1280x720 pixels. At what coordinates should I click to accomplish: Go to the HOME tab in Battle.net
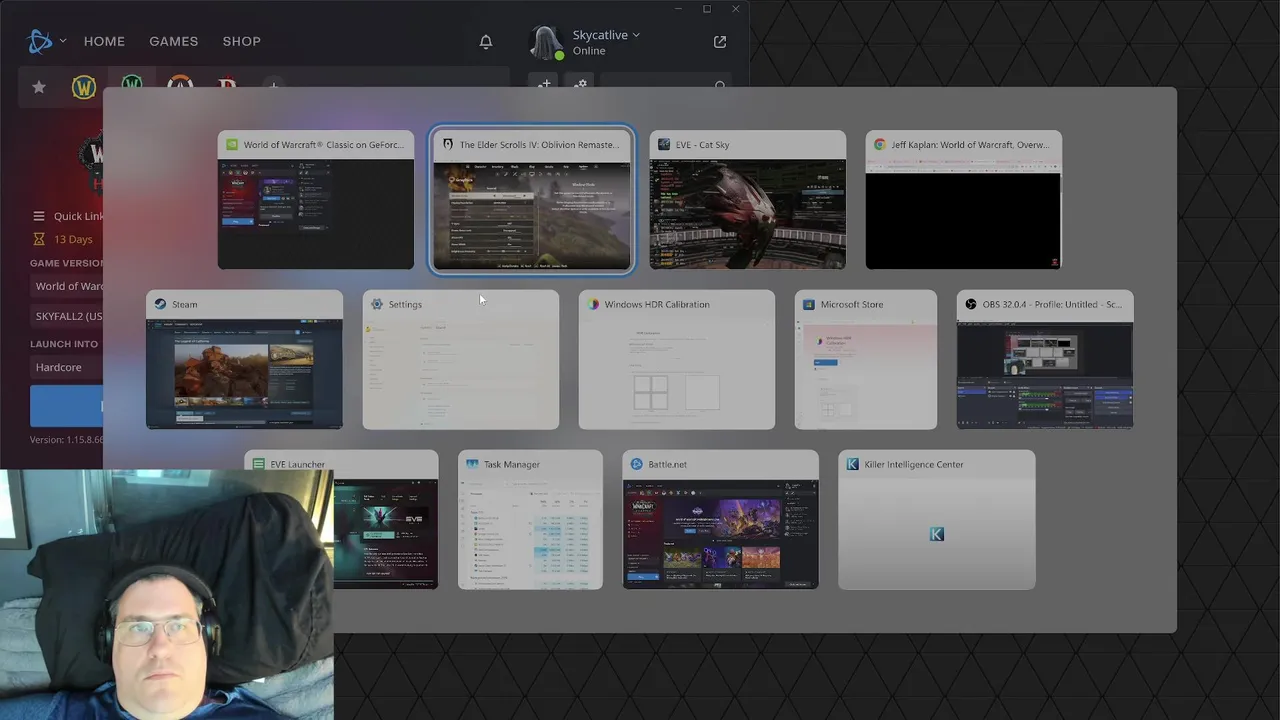point(104,41)
